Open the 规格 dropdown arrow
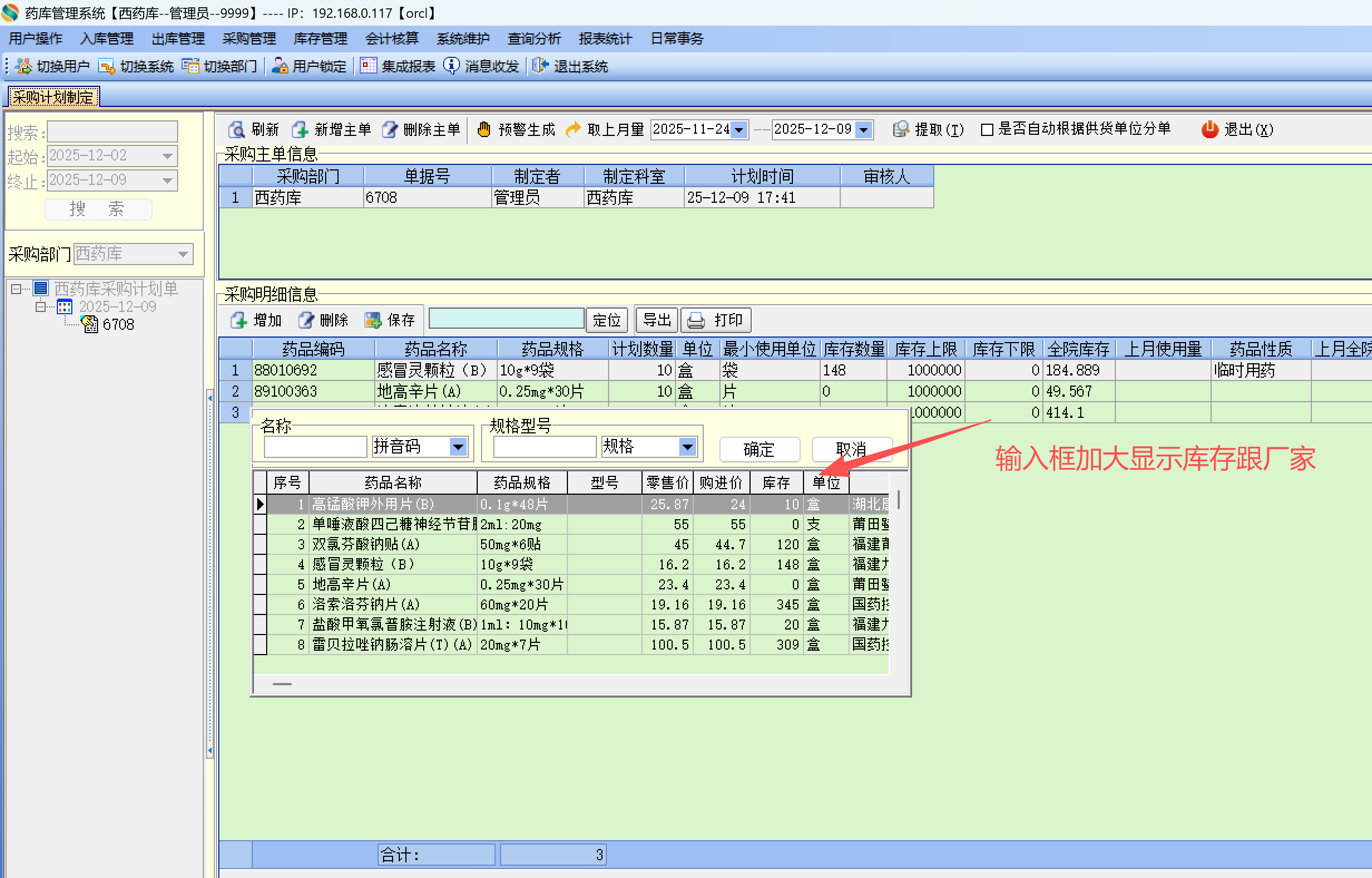Screen dimensions: 1372x878 [688, 446]
